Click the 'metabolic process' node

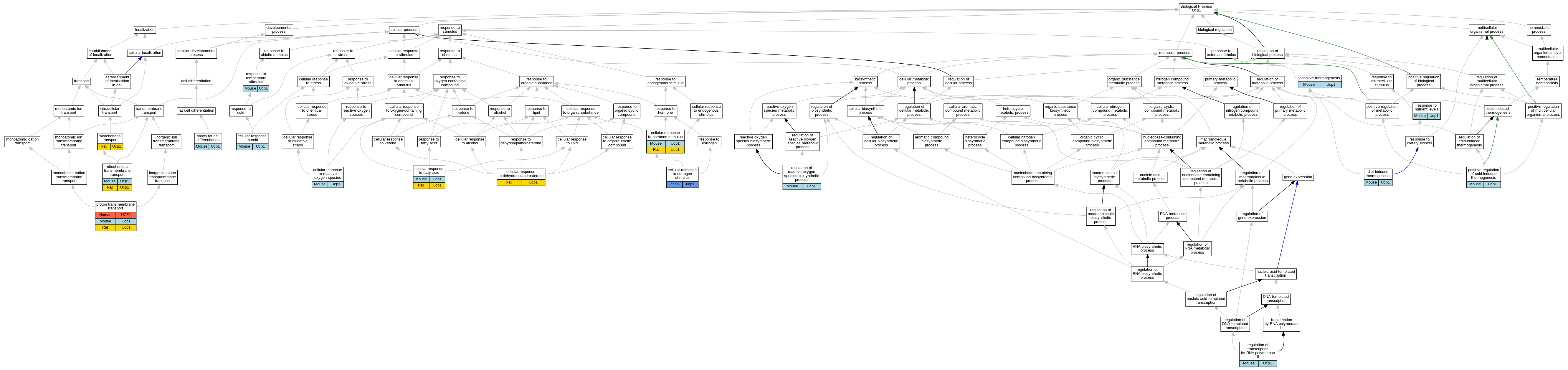tap(1174, 53)
